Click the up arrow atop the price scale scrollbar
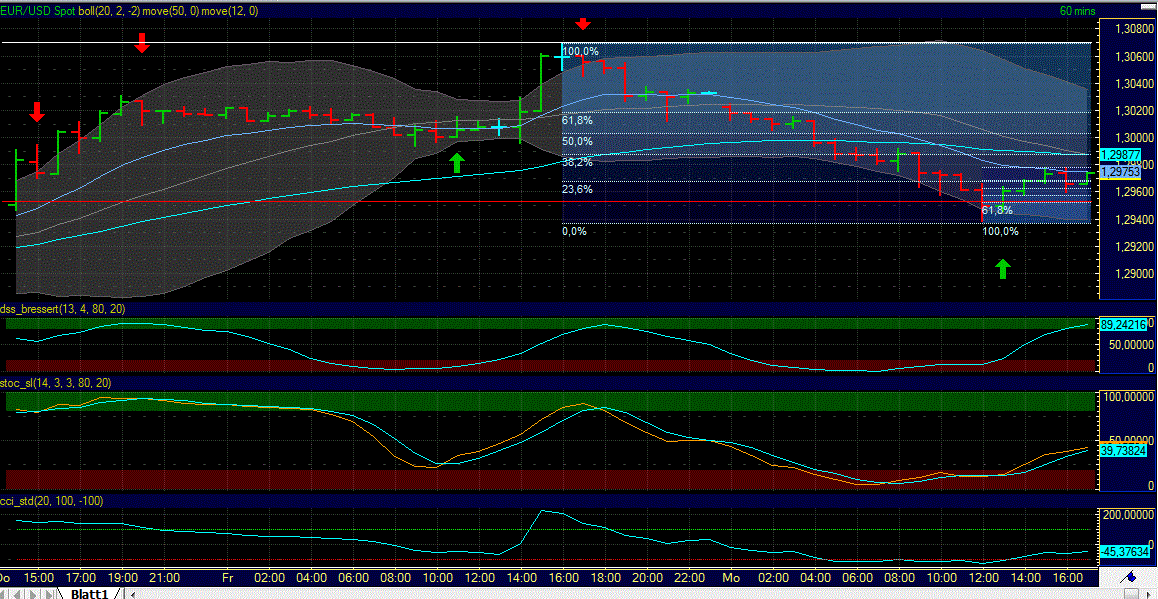Image resolution: width=1158 pixels, height=599 pixels. (x=1149, y=6)
